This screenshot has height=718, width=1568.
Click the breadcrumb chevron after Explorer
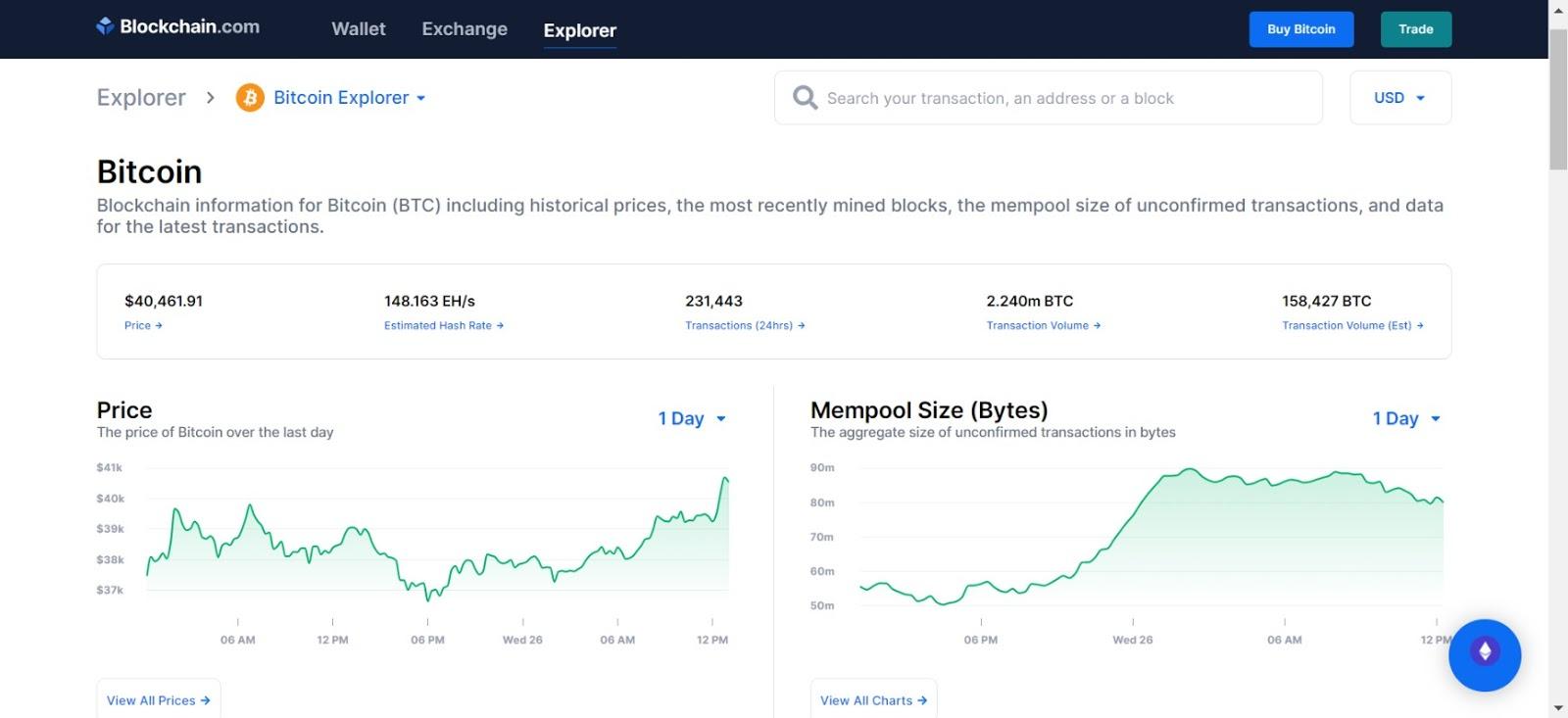pos(211,98)
